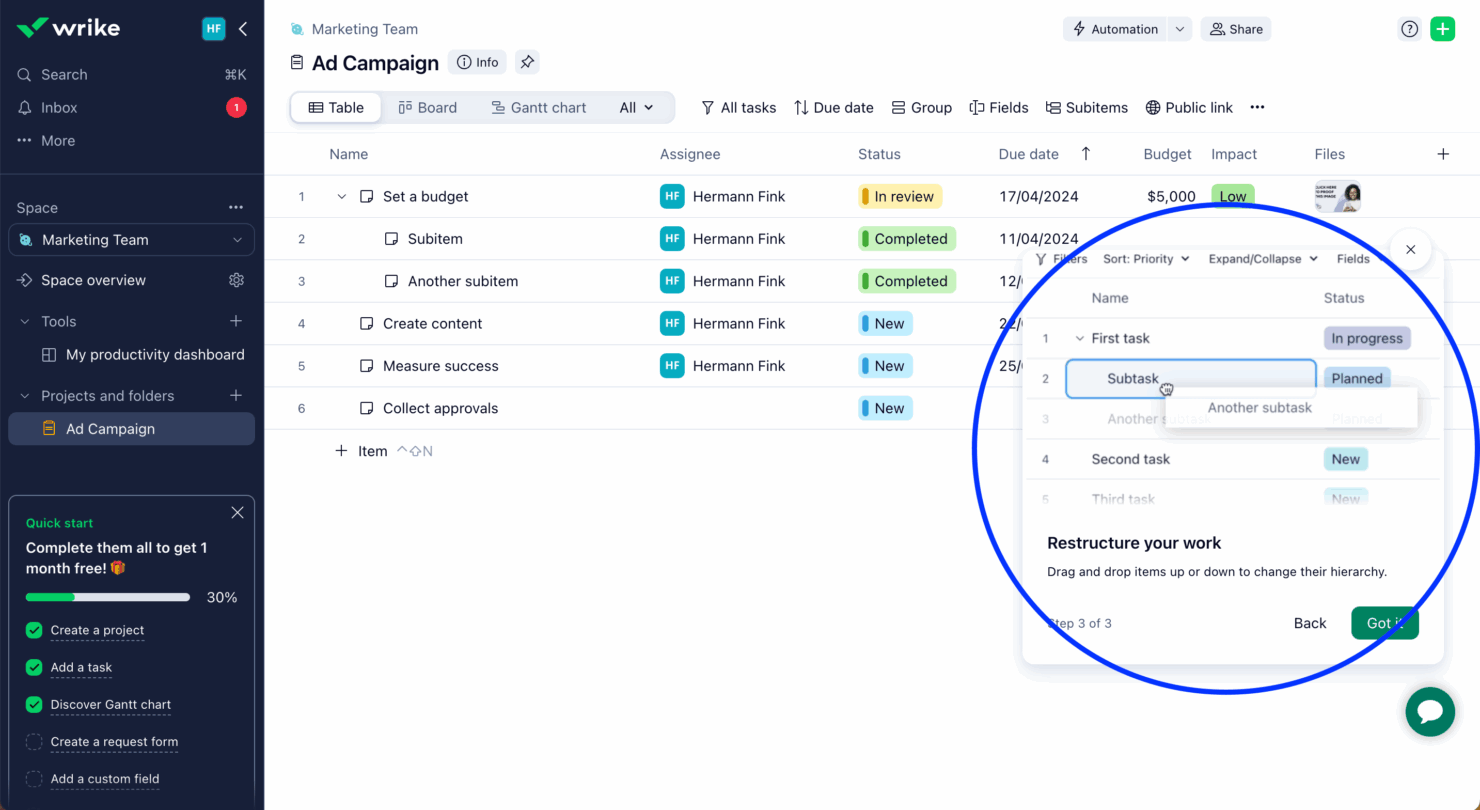This screenshot has width=1480, height=810.
Task: Collapse the Set a budget row
Action: pyautogui.click(x=342, y=197)
